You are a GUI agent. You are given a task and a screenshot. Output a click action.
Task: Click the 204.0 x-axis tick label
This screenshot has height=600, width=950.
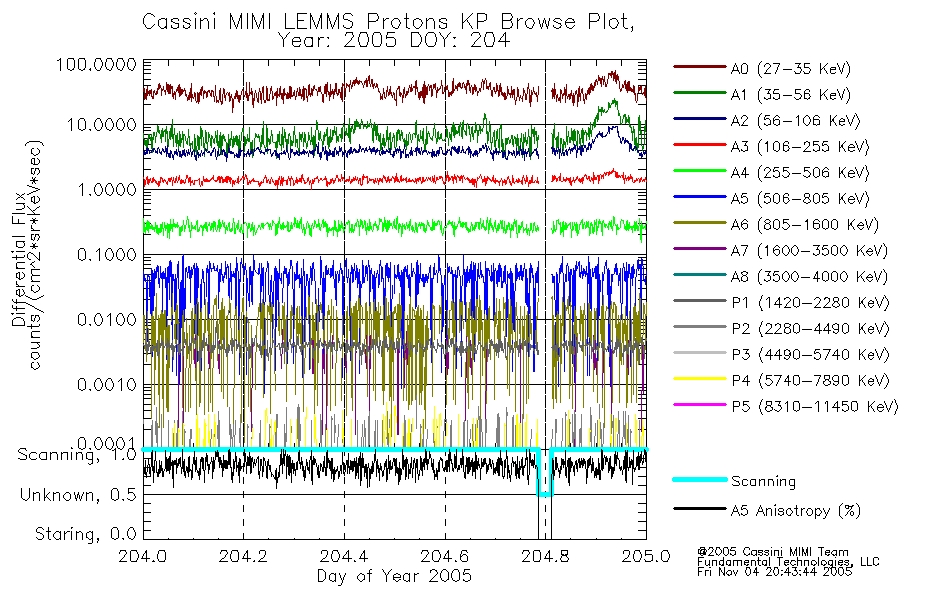[x=142, y=556]
